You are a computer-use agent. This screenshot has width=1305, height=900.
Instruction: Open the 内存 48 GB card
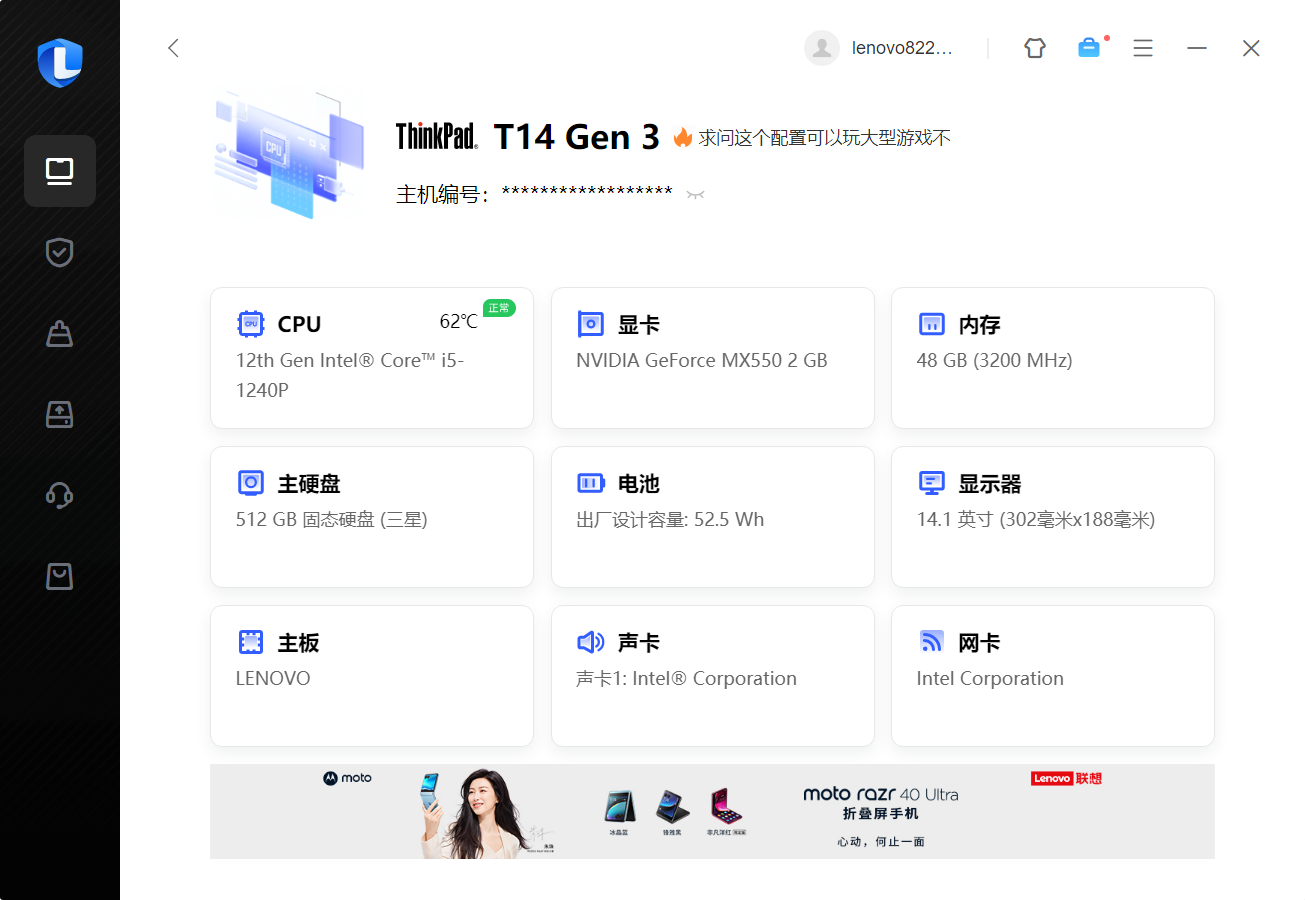(1053, 358)
